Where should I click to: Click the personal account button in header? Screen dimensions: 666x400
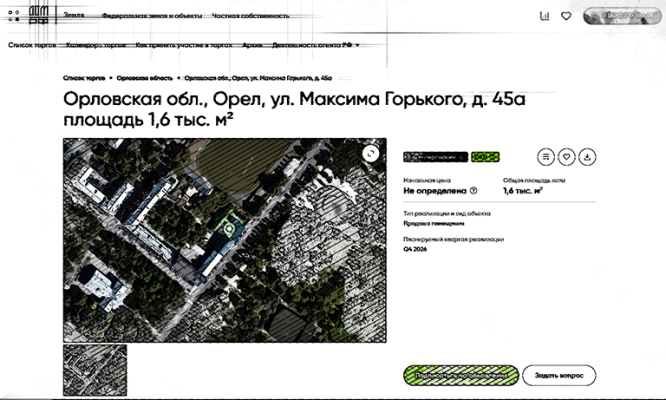coord(622,16)
